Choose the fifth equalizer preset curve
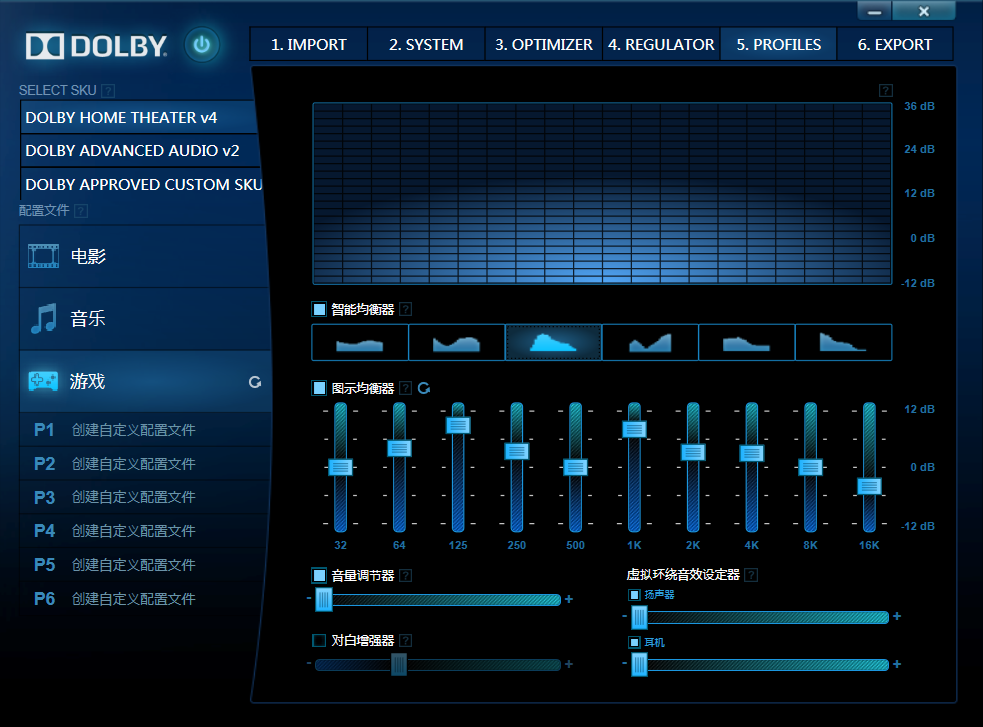983x727 pixels. 746,342
